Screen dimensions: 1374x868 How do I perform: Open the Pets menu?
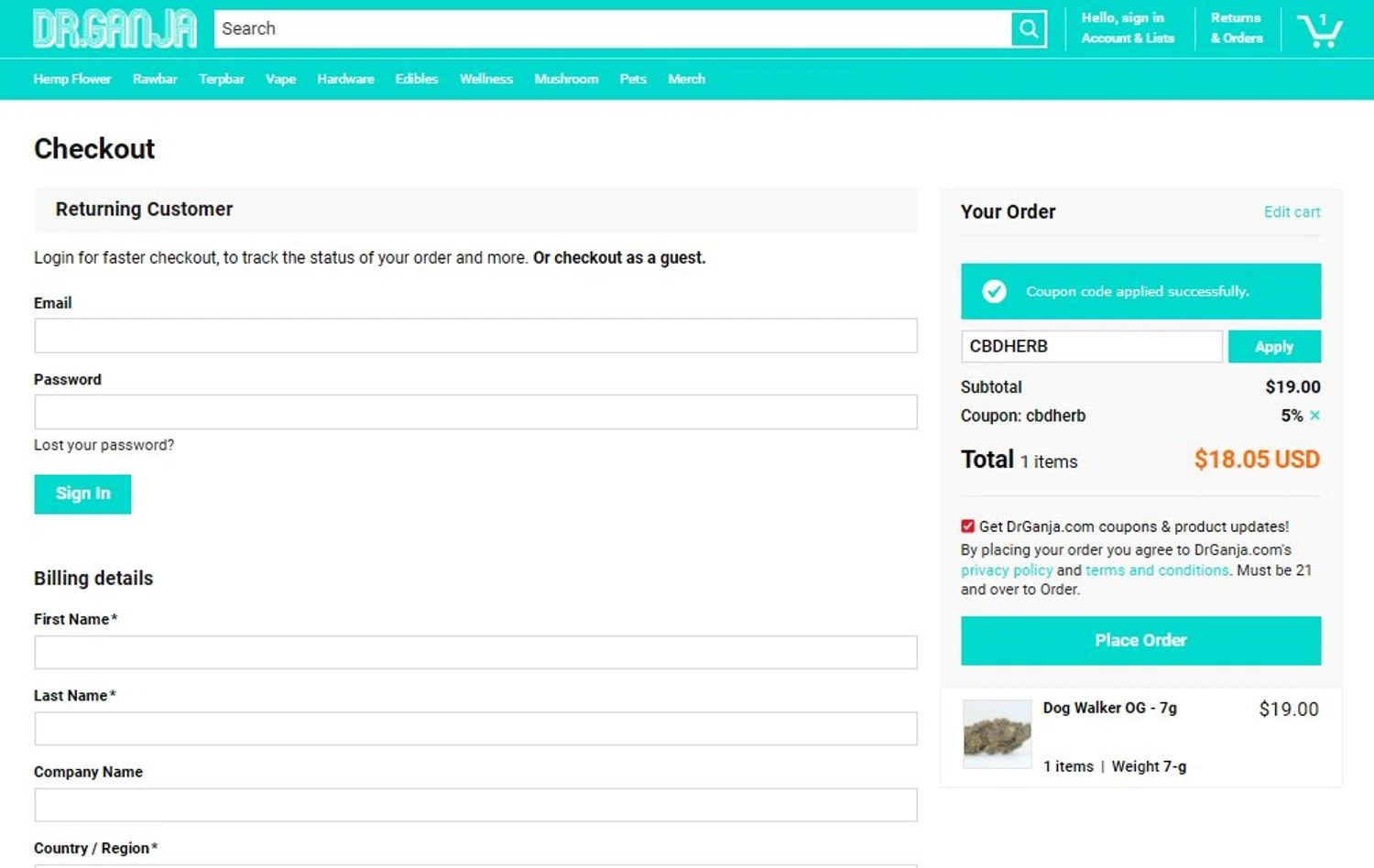pyautogui.click(x=633, y=79)
